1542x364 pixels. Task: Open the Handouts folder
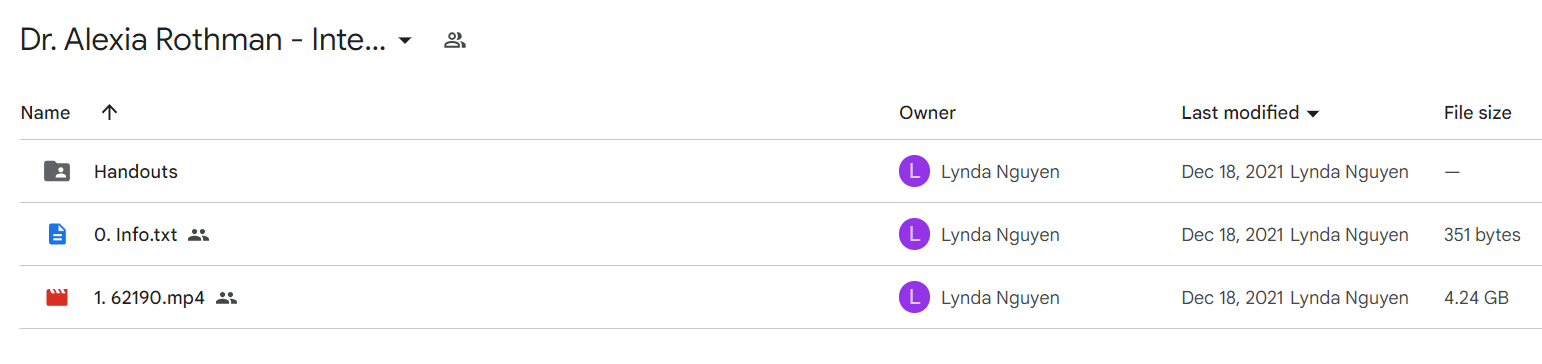coord(136,172)
